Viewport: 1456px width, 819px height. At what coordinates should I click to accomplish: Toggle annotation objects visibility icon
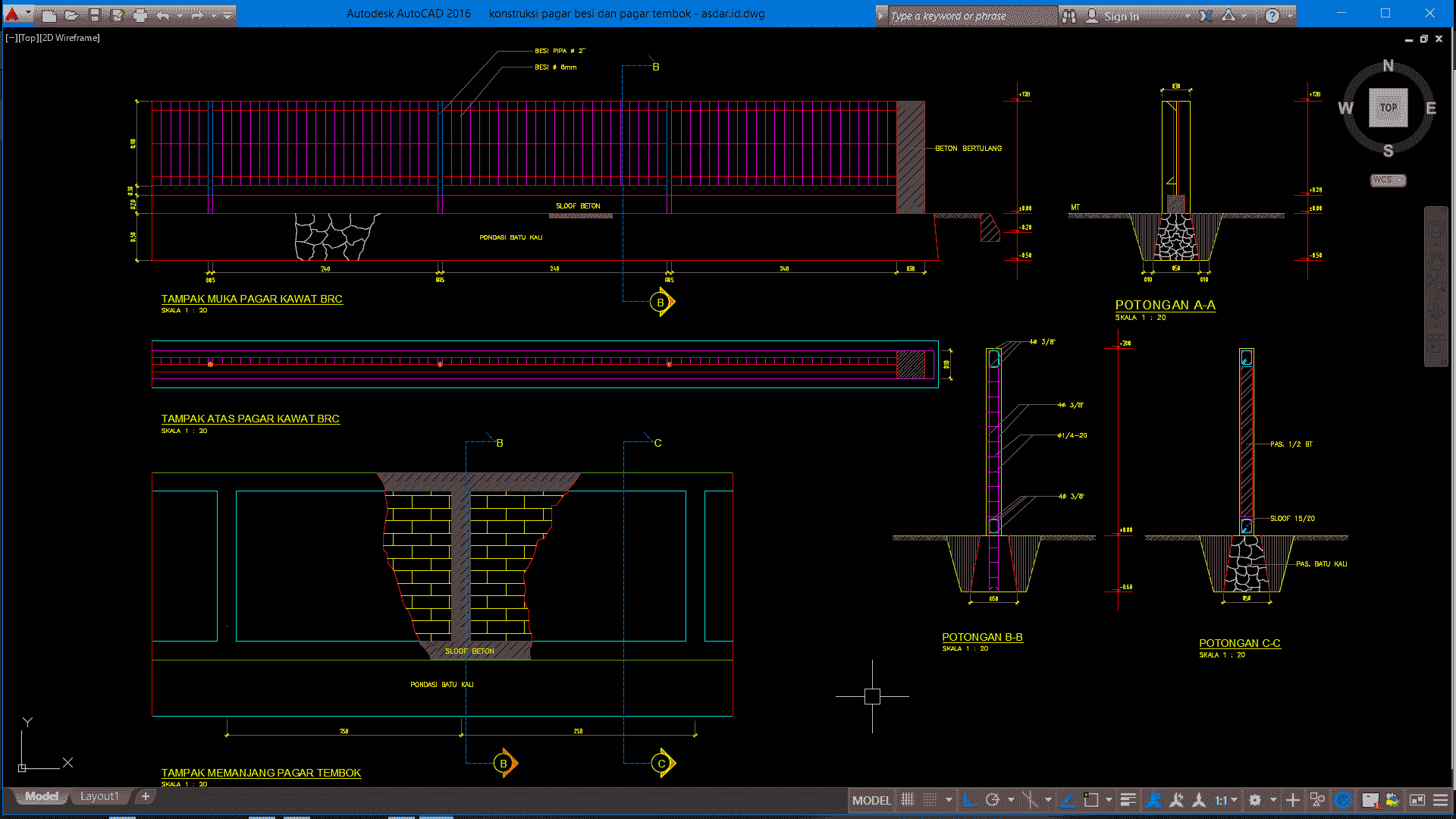coord(1153,800)
